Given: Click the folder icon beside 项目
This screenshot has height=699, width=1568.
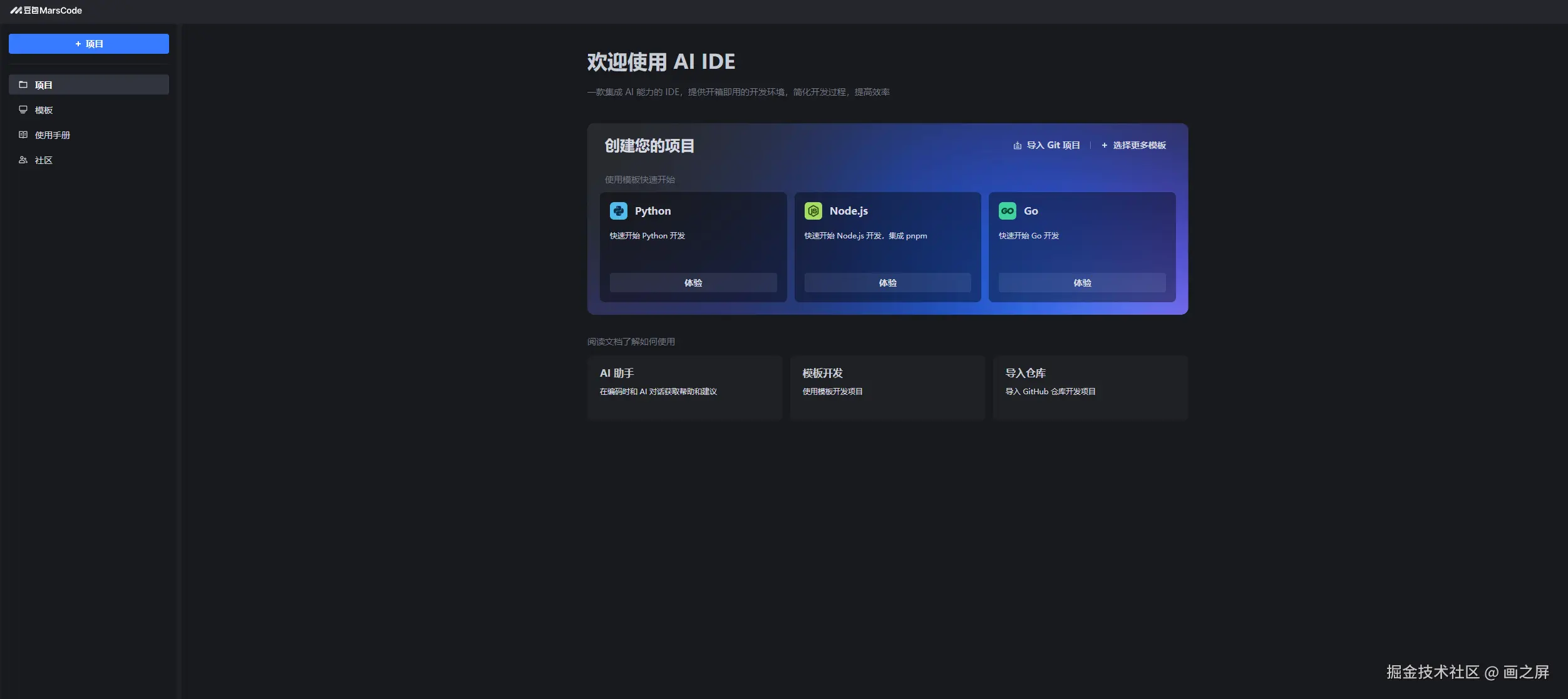Looking at the screenshot, I should (23, 84).
